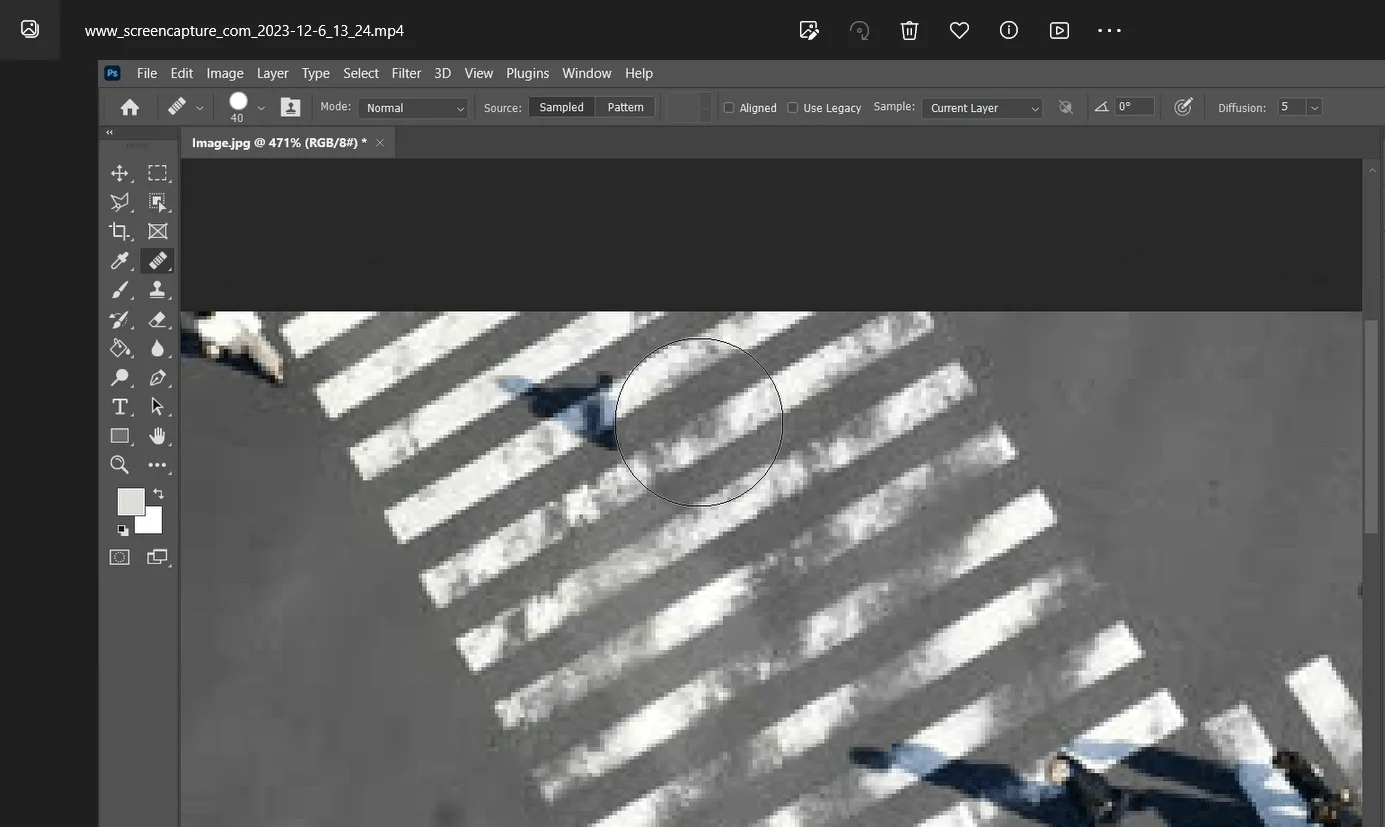This screenshot has width=1385, height=827.
Task: Select the Blur tool
Action: [158, 348]
